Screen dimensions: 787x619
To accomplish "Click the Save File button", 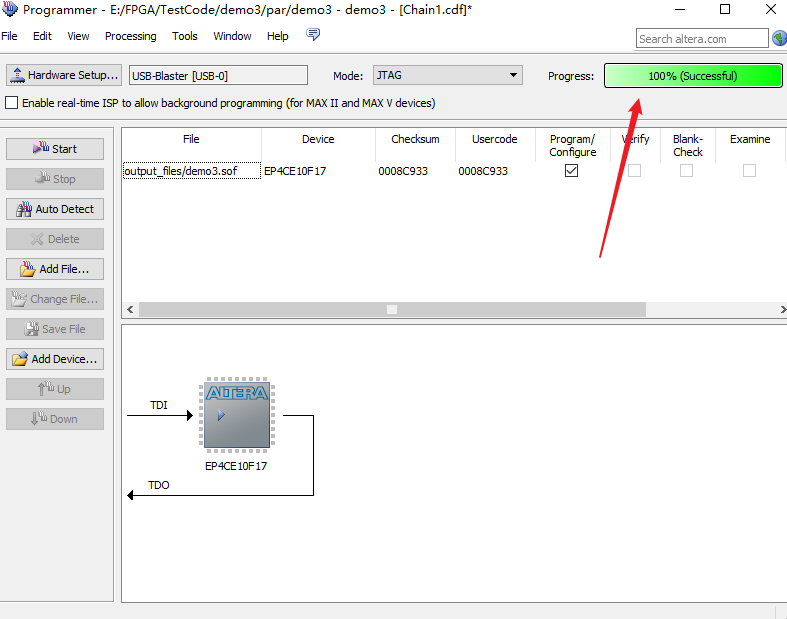I will click(x=55, y=329).
